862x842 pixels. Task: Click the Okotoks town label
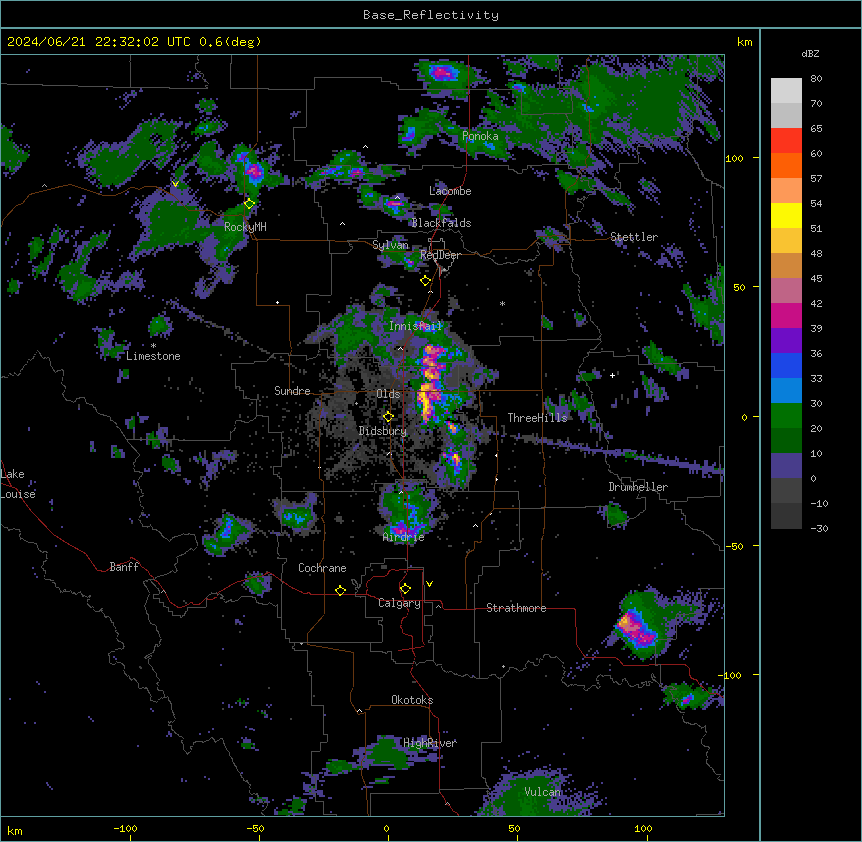412,700
